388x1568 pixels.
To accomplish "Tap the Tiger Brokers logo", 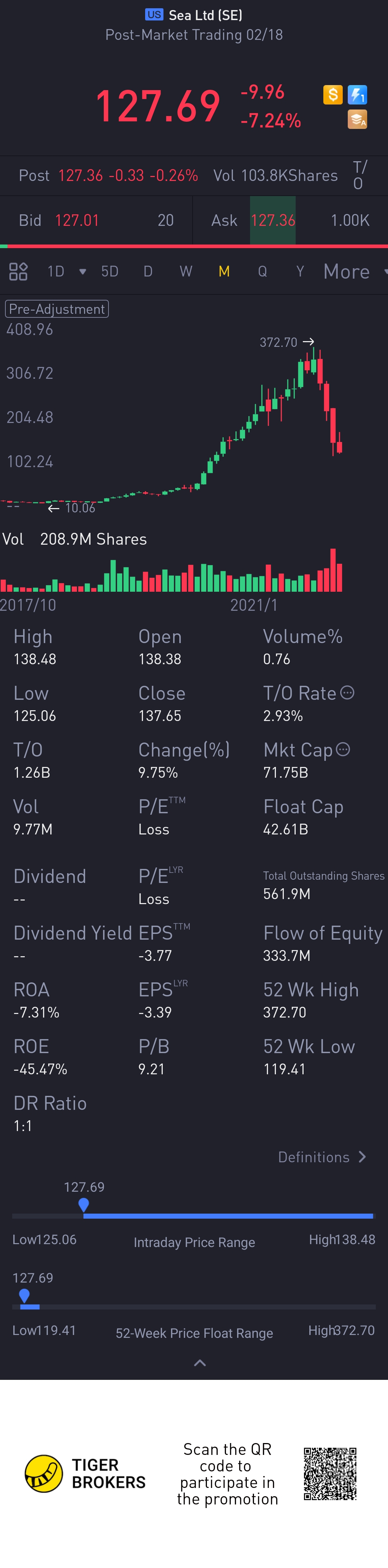I will pos(44,1474).
